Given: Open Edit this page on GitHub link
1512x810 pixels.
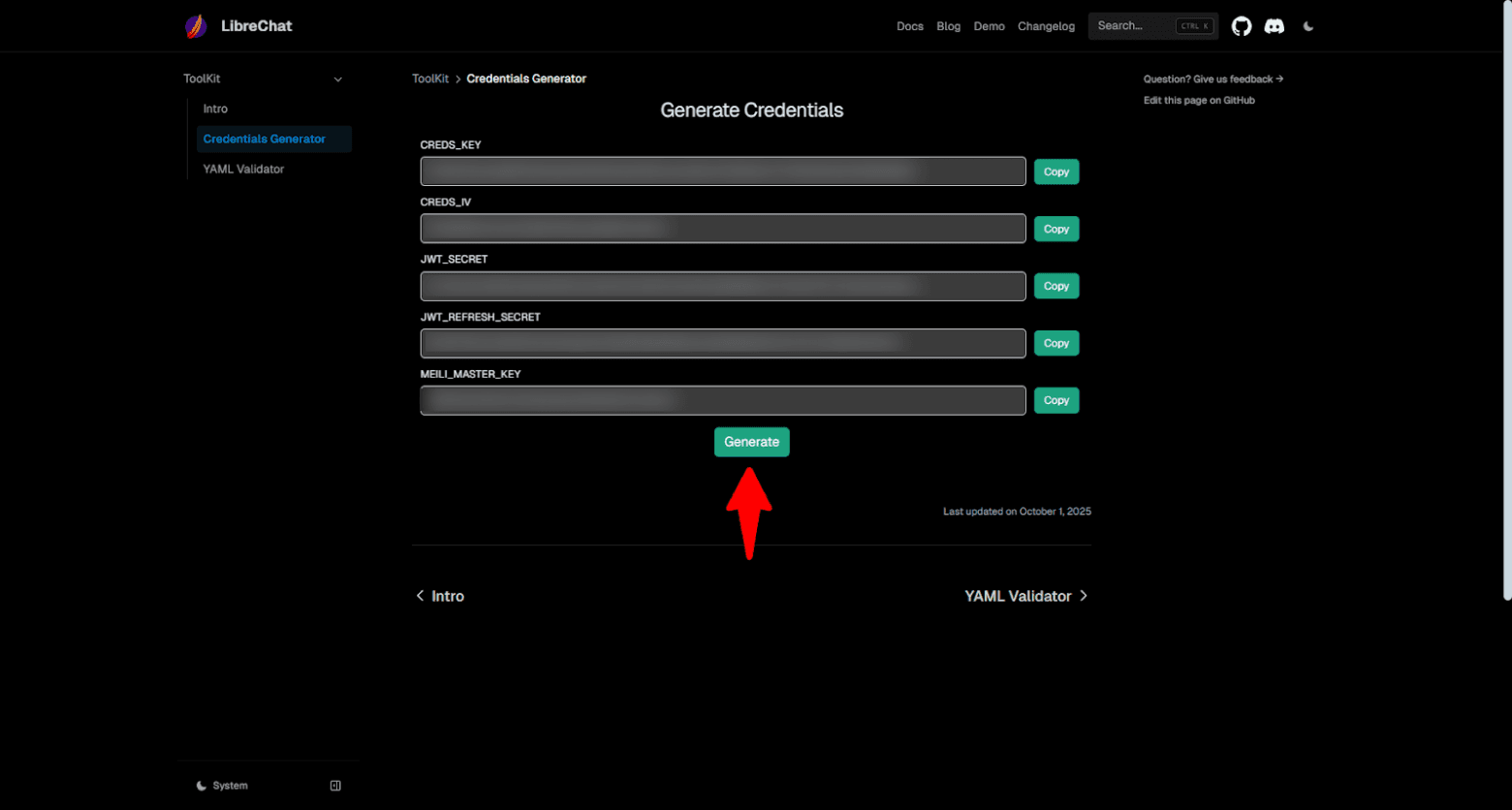Looking at the screenshot, I should 1199,101.
